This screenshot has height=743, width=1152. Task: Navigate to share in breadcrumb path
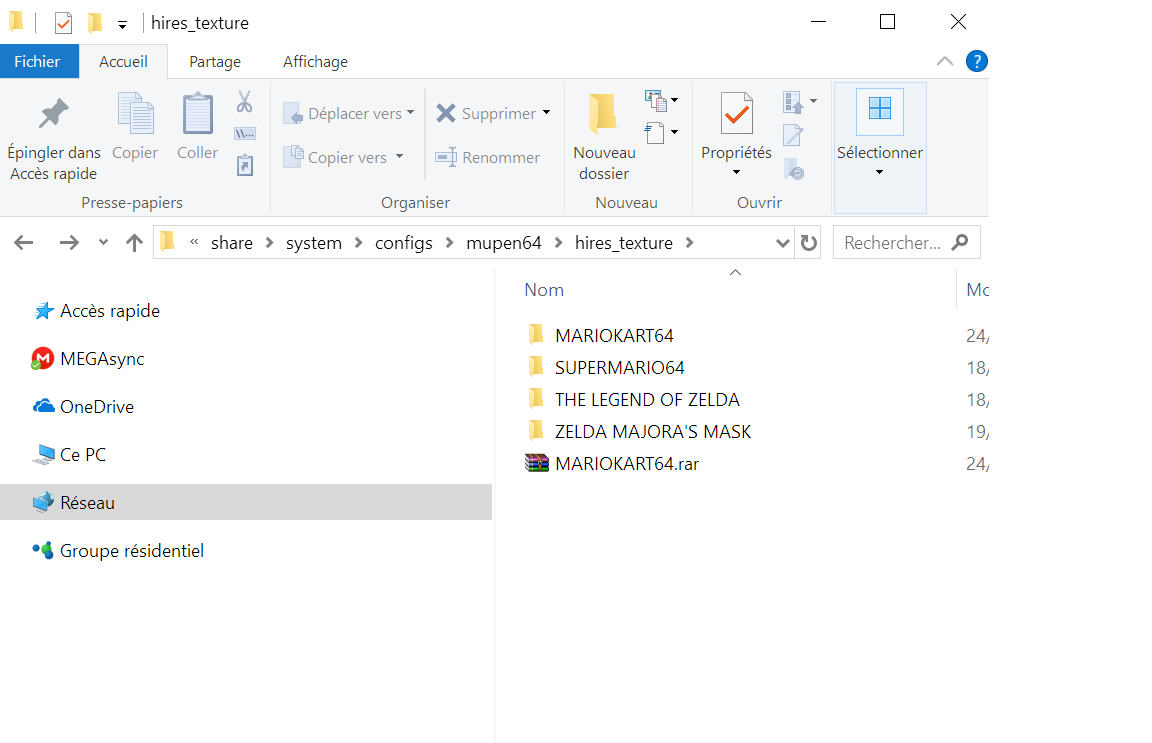pyautogui.click(x=231, y=243)
